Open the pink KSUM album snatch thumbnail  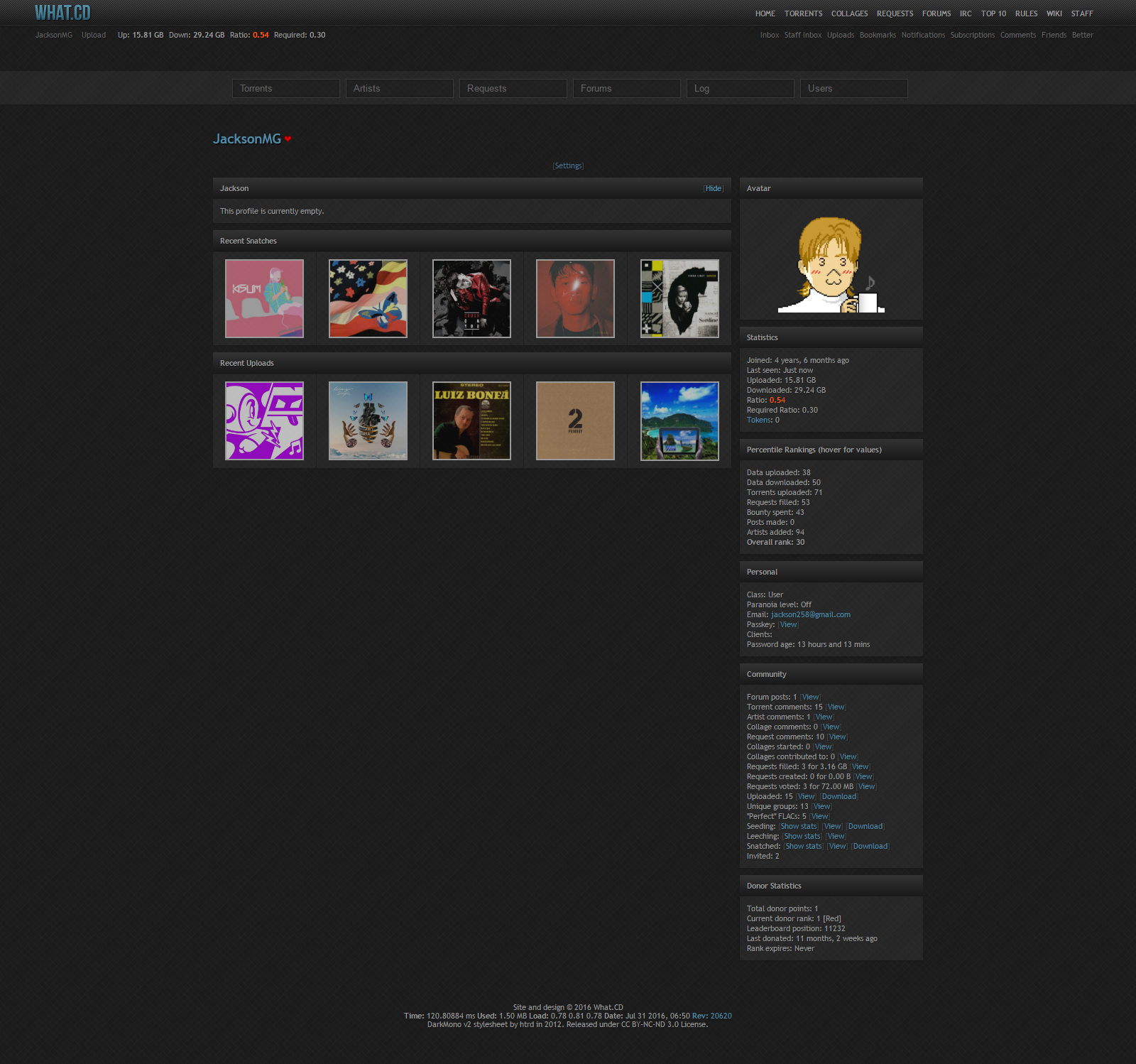point(264,298)
